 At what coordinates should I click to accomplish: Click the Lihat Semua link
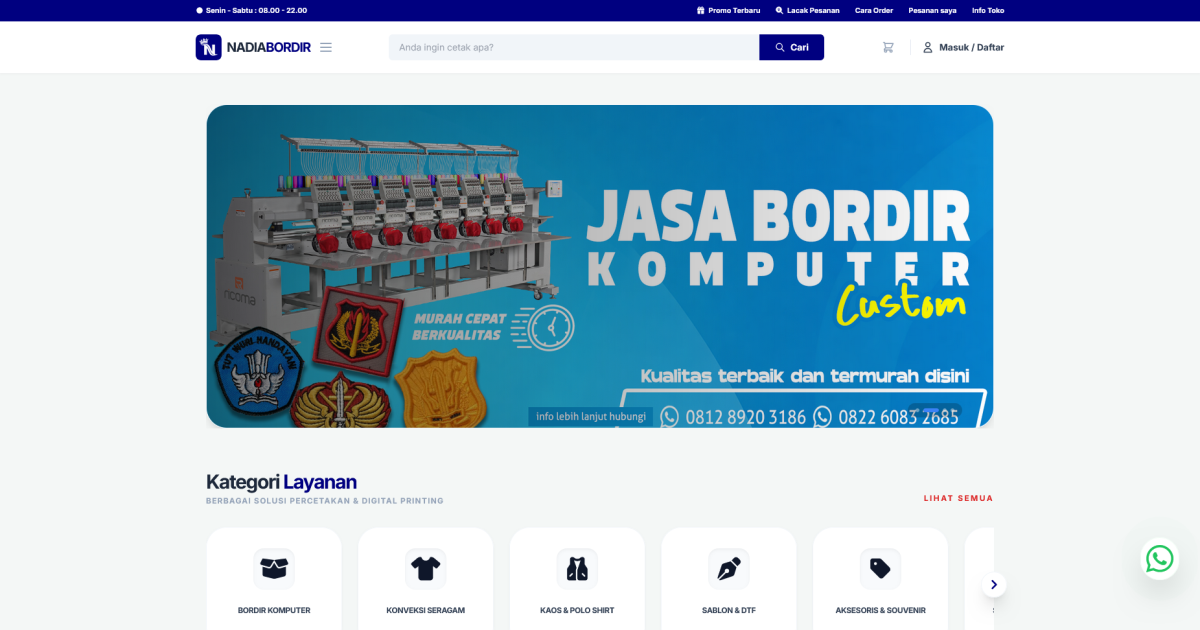pyautogui.click(x=958, y=498)
